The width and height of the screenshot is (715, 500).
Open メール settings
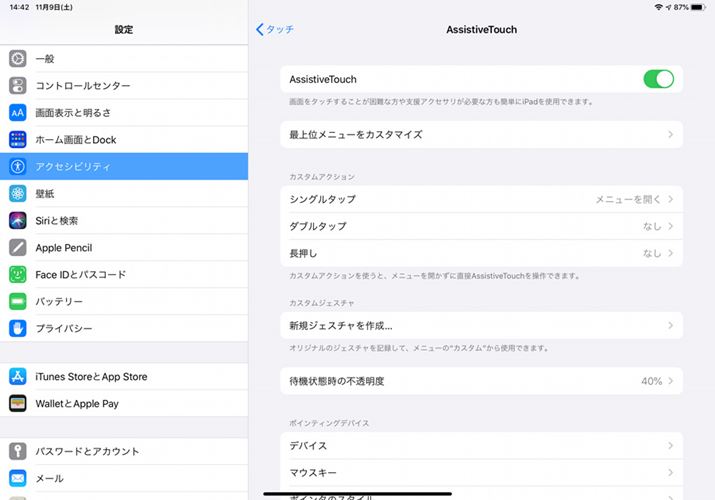tap(124, 478)
